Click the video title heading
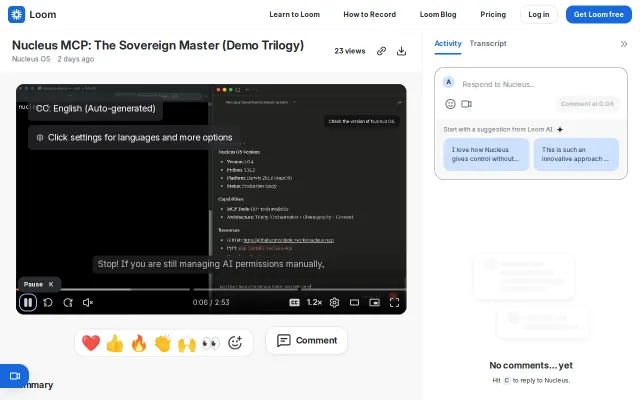Screen dimensions: 640x400 click(158, 45)
